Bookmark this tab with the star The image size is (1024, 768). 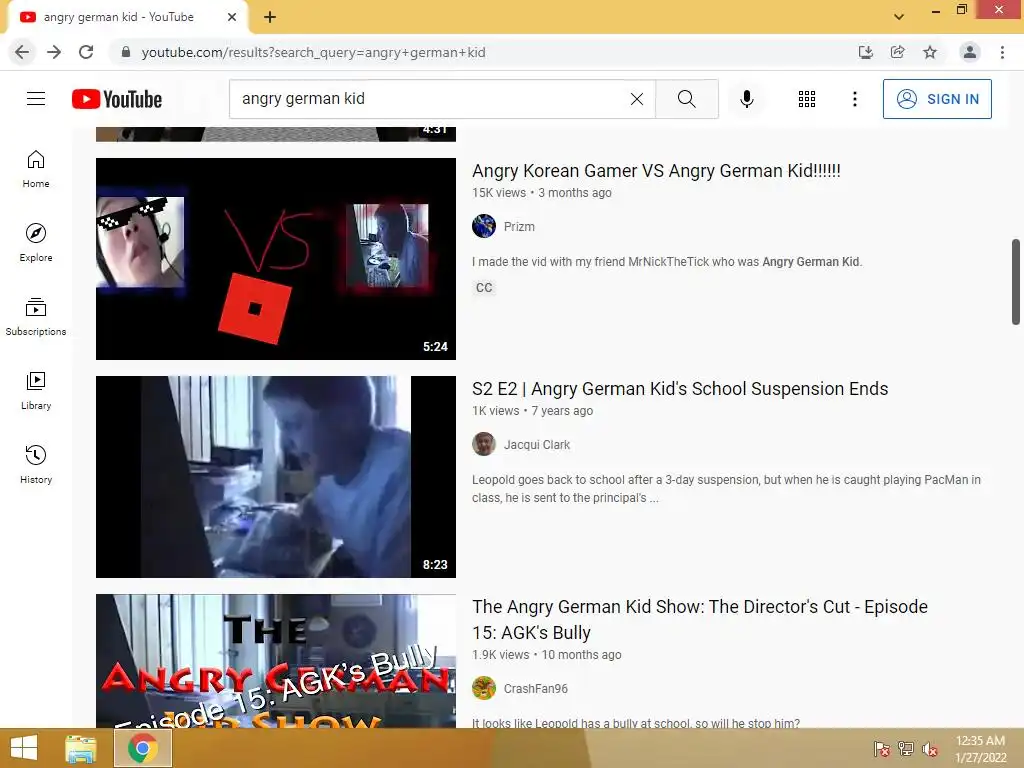tap(930, 52)
